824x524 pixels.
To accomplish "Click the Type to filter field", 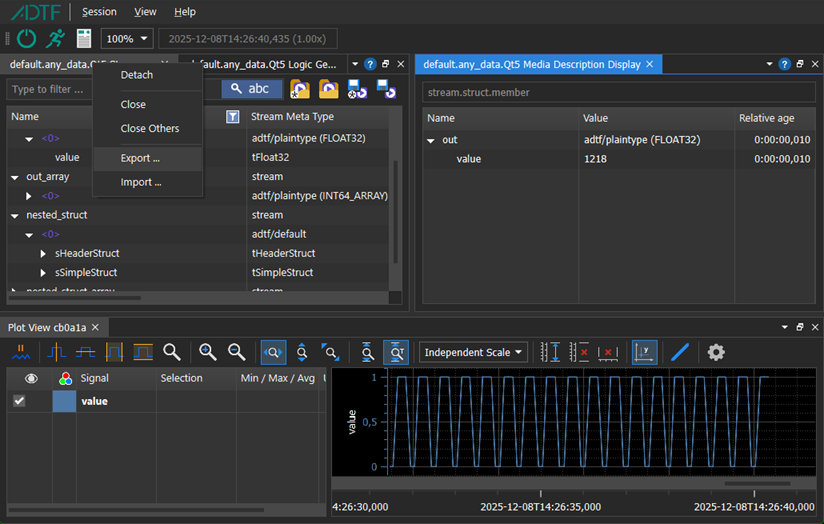I will [50, 89].
